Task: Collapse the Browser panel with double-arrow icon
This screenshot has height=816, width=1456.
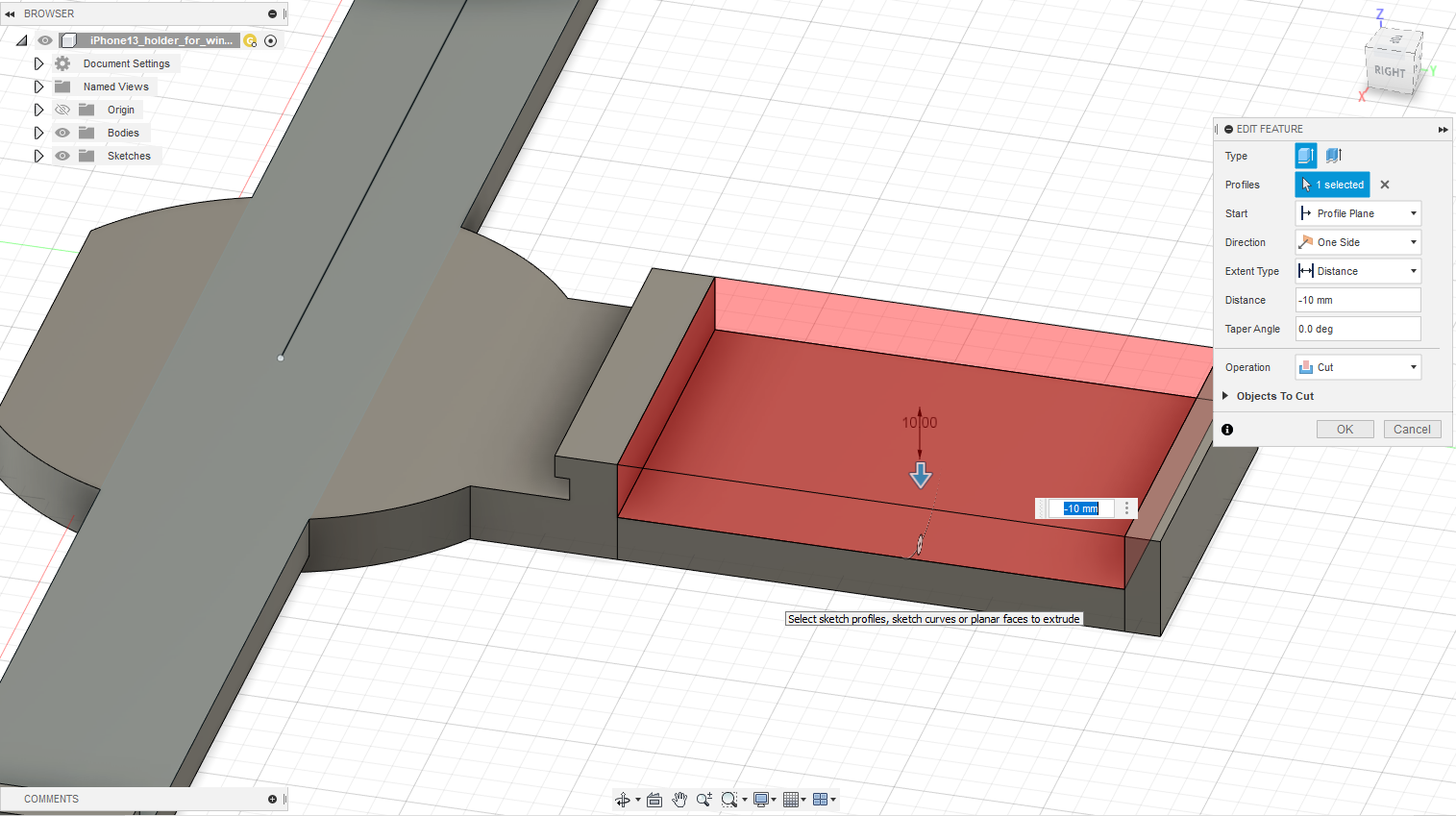Action: click(10, 13)
